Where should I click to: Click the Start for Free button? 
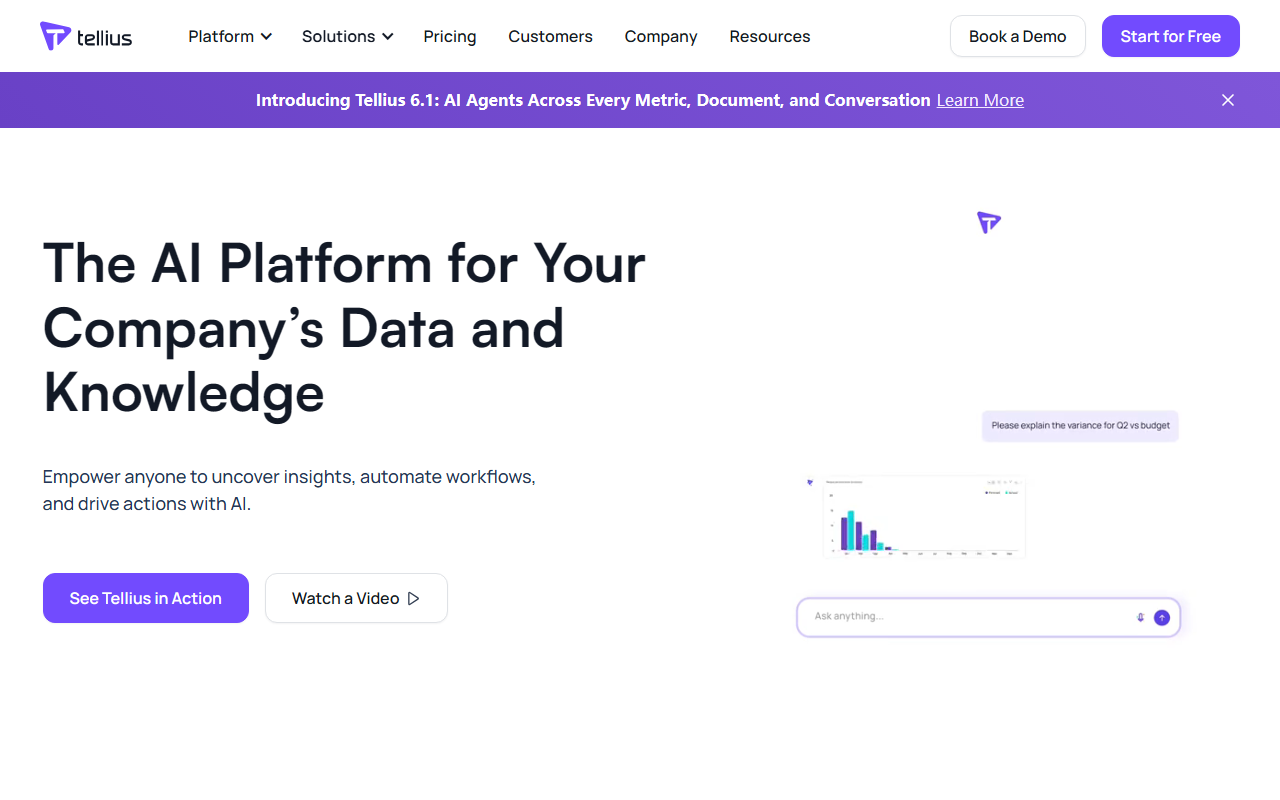coord(1171,36)
